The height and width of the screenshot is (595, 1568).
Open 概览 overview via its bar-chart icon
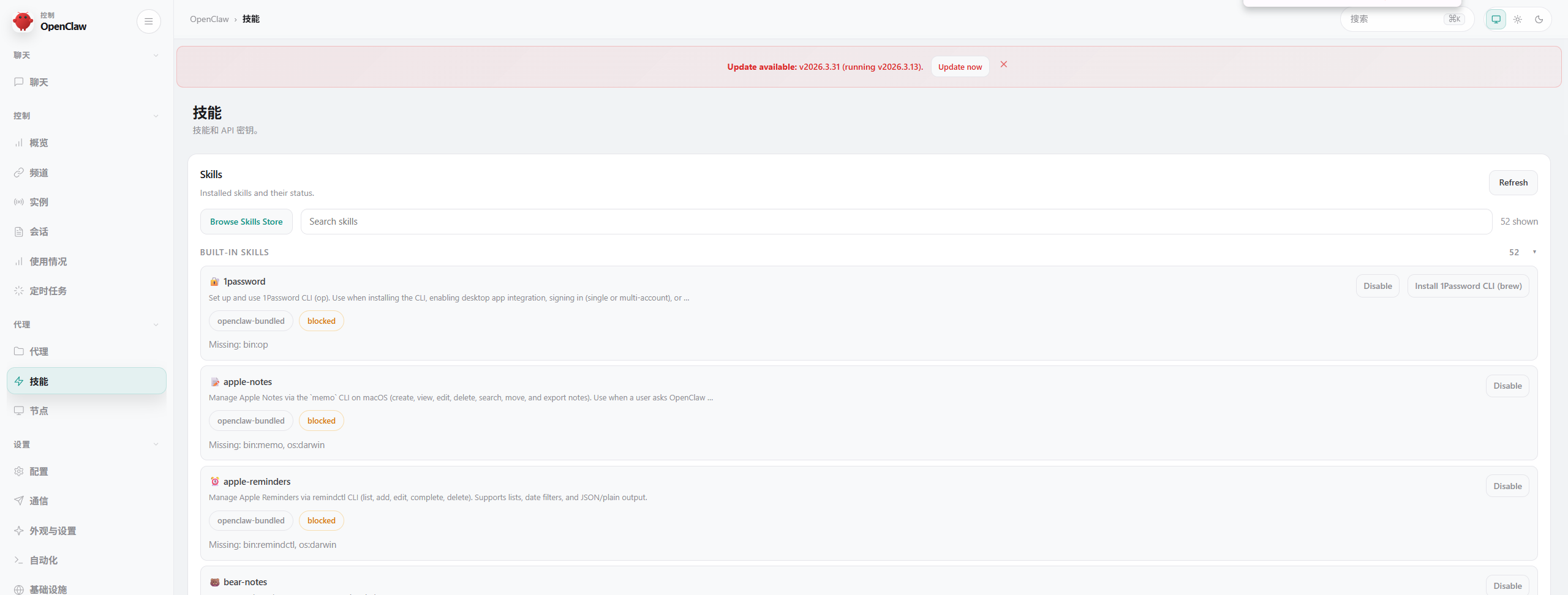[x=19, y=143]
